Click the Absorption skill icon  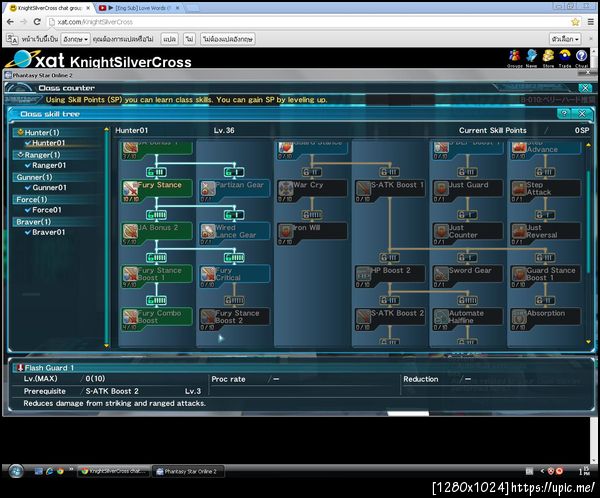(519, 317)
